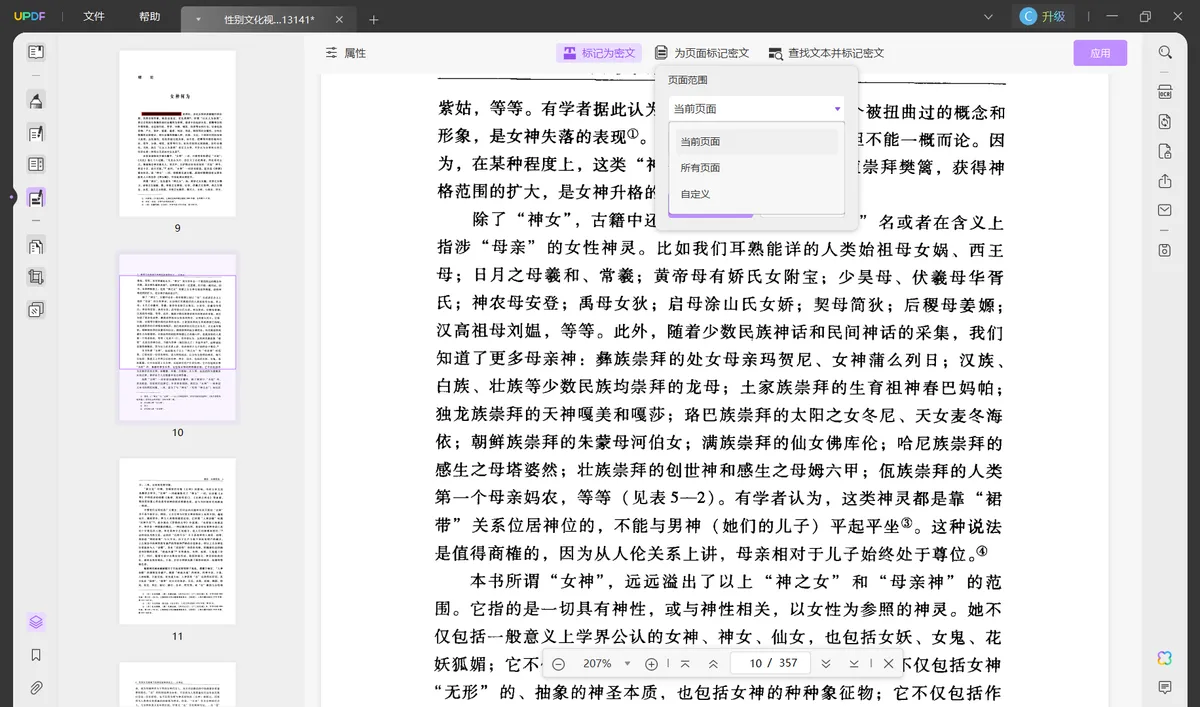The width and height of the screenshot is (1200, 707).
Task: Click the page number field showing 10 / 357
Action: coord(769,664)
